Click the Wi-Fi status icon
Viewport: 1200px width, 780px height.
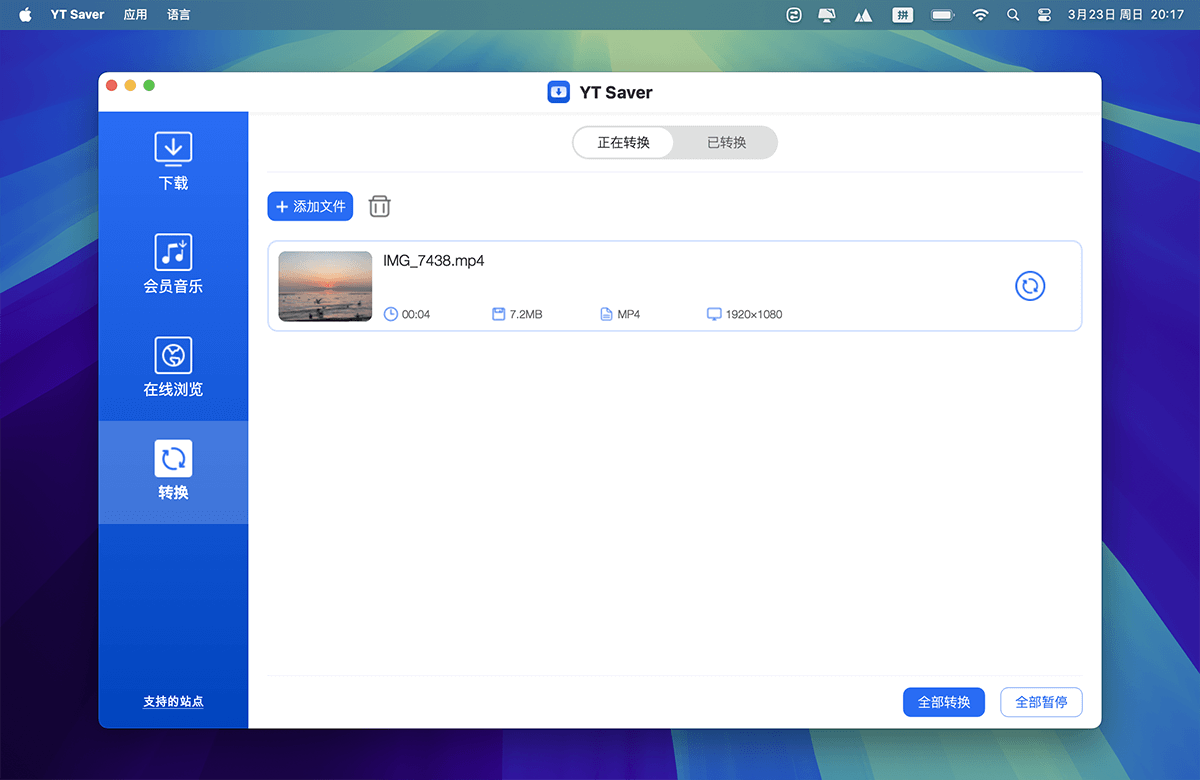coord(980,15)
